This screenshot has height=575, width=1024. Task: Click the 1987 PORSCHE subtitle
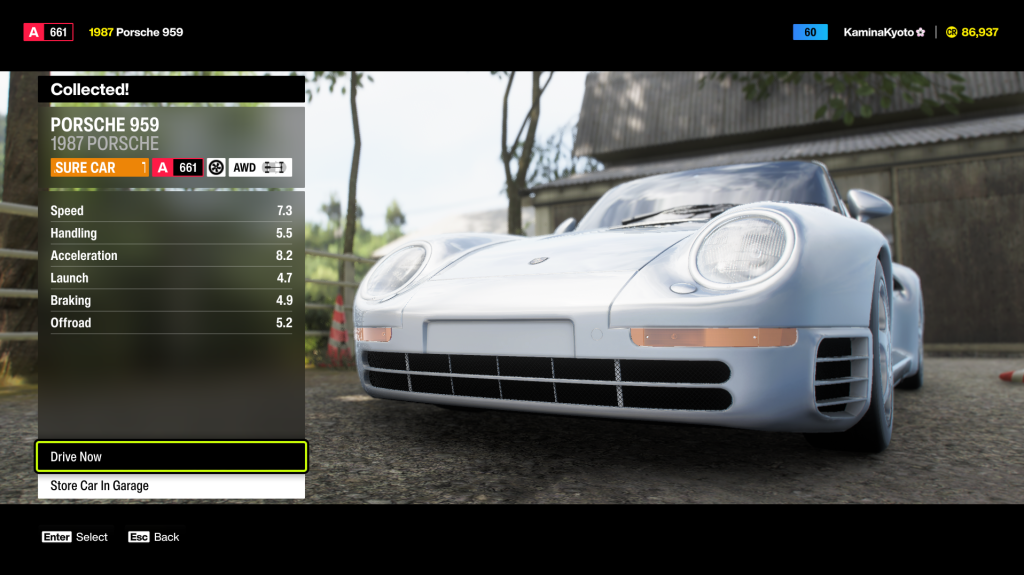click(104, 144)
